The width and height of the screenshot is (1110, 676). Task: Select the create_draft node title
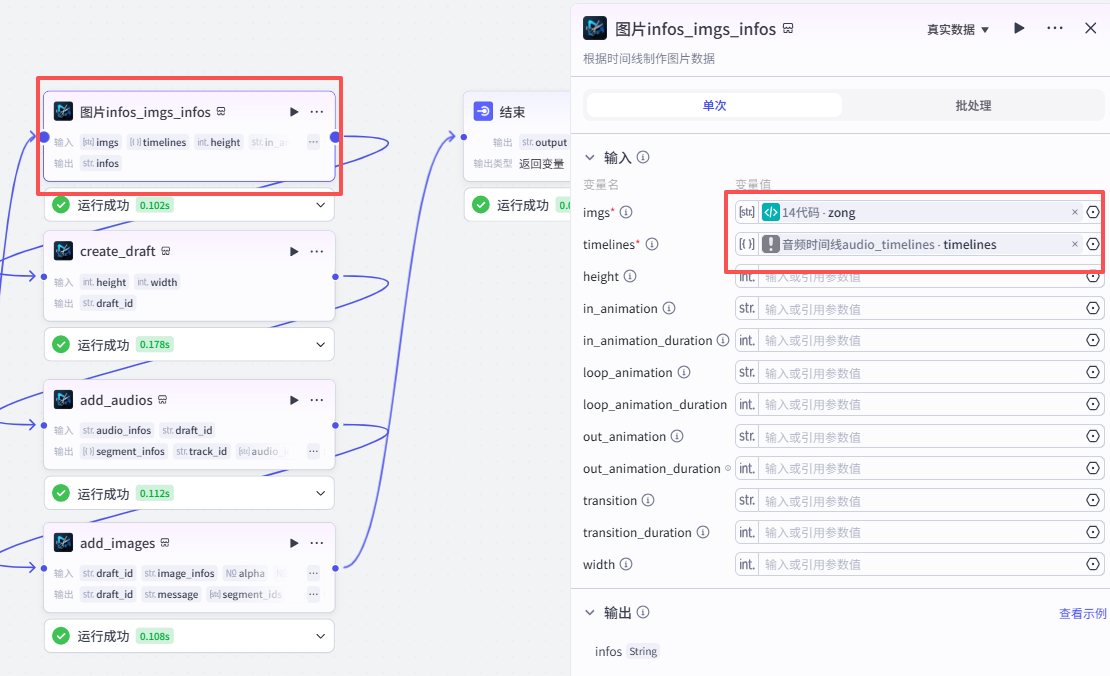(x=118, y=251)
